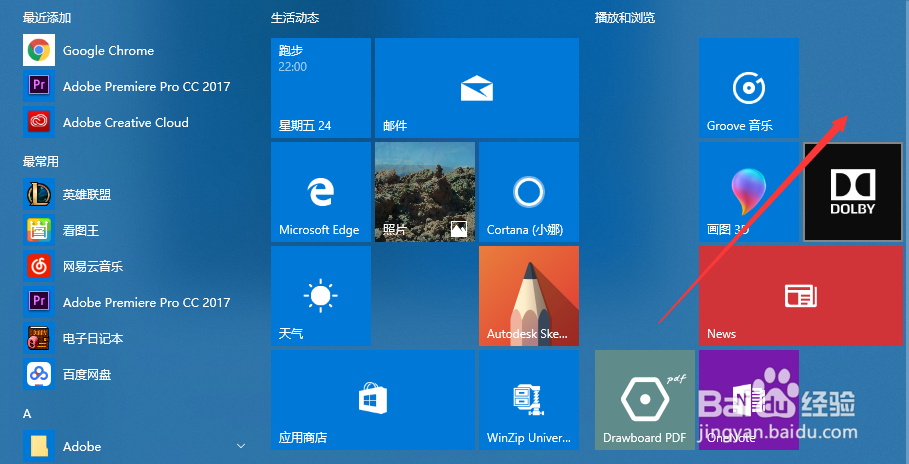Image resolution: width=909 pixels, height=464 pixels.
Task: Open the 天气 weather tile
Action: click(321, 296)
